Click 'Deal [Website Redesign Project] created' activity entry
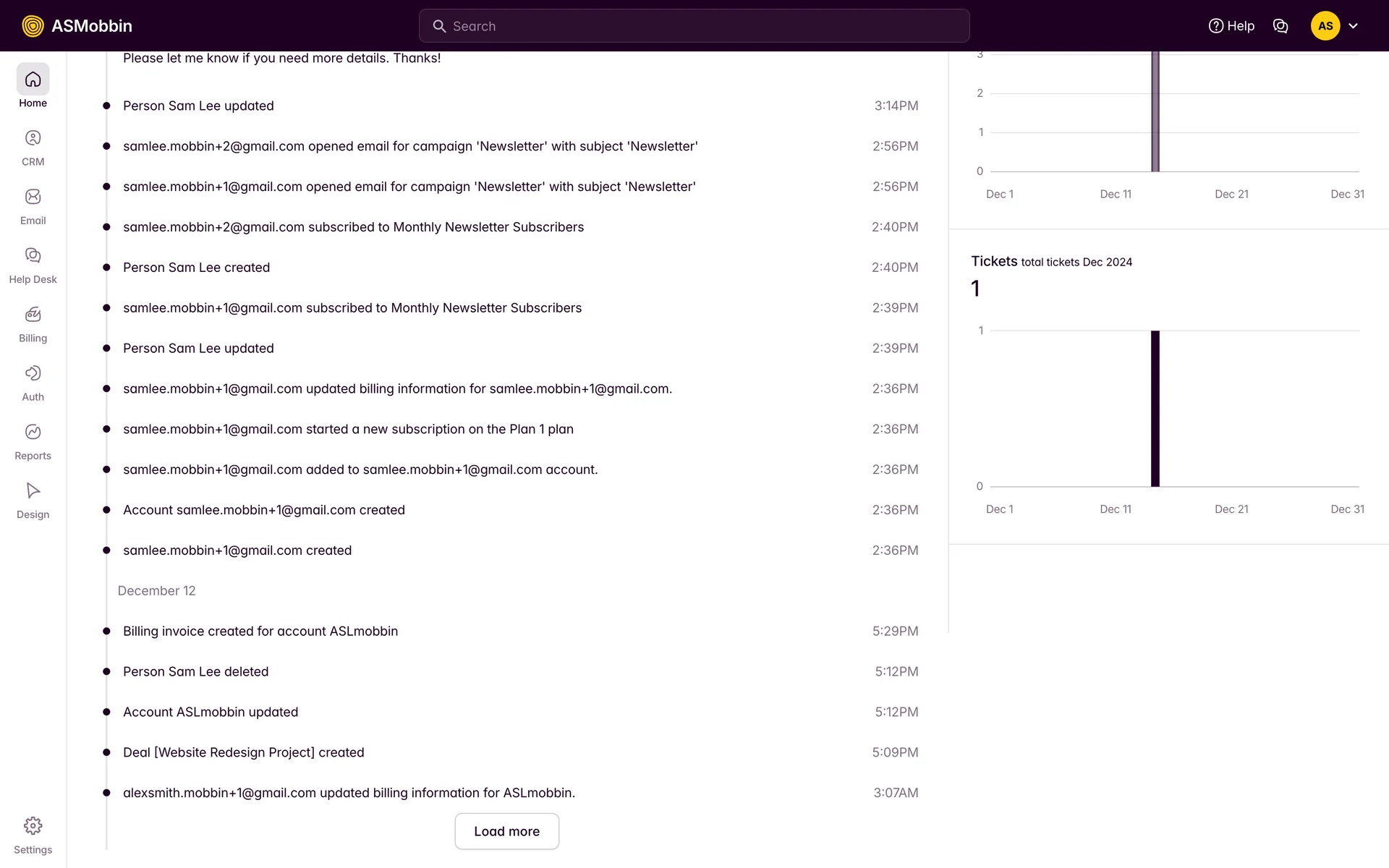 coord(244,752)
